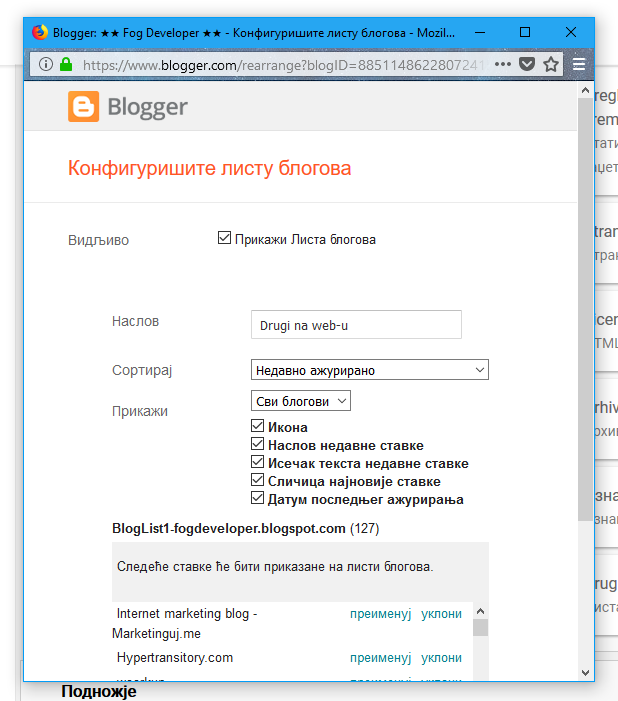The image size is (618, 701).
Task: Toggle Сличица најновије ставке checkbox
Action: [258, 480]
